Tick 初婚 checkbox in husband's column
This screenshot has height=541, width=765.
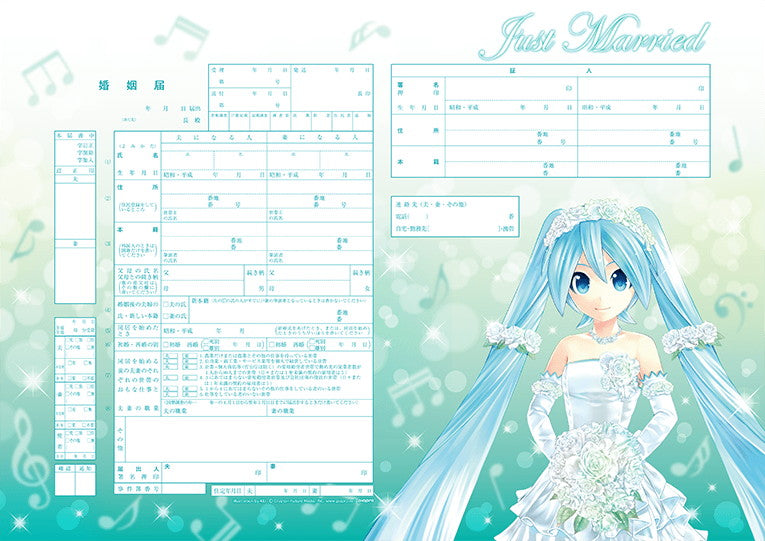(x=166, y=344)
